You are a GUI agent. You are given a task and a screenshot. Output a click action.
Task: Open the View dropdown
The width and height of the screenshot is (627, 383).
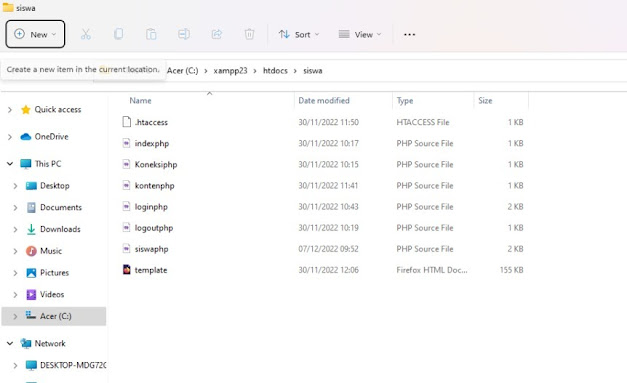pos(360,34)
